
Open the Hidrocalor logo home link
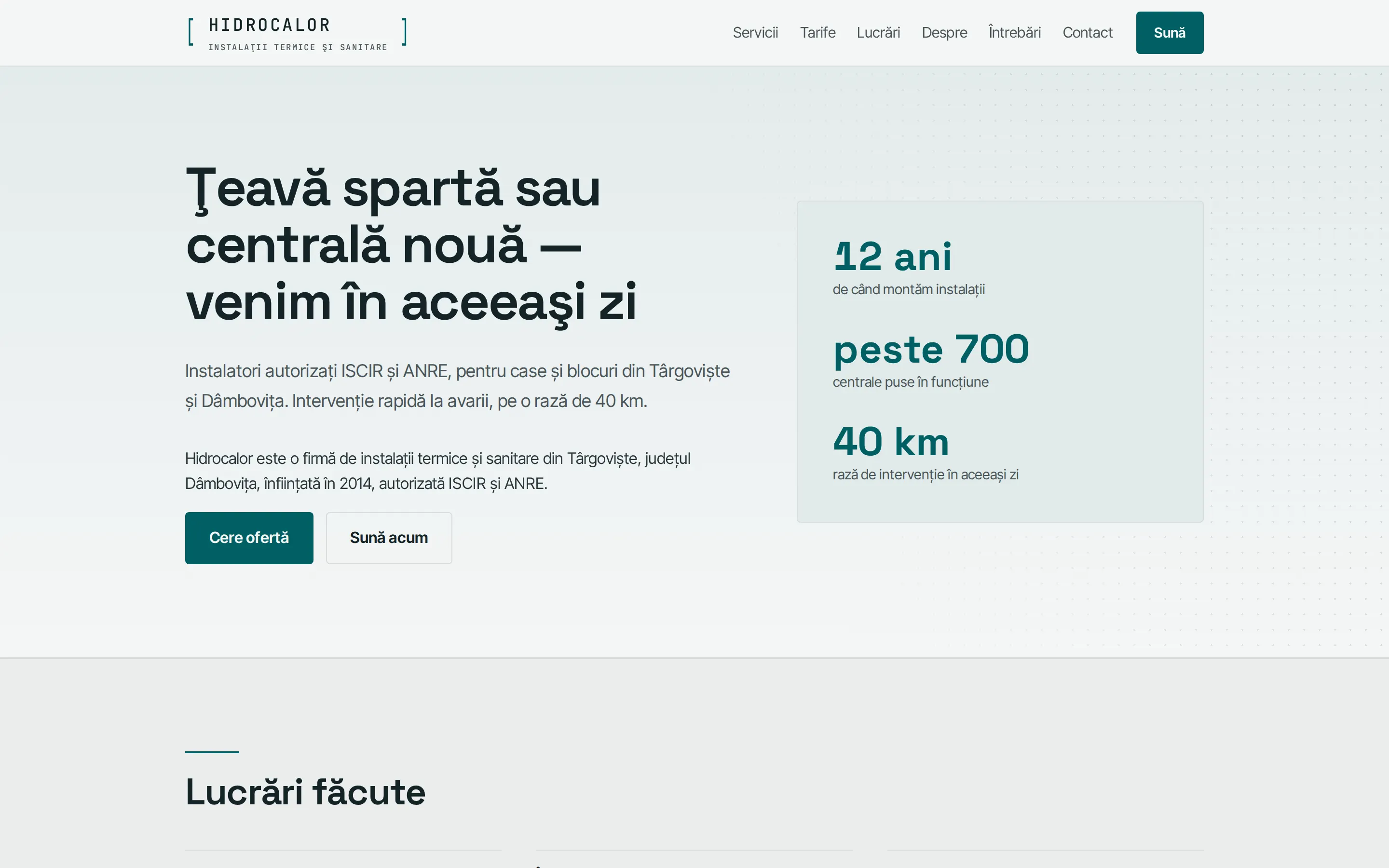[x=297, y=33]
